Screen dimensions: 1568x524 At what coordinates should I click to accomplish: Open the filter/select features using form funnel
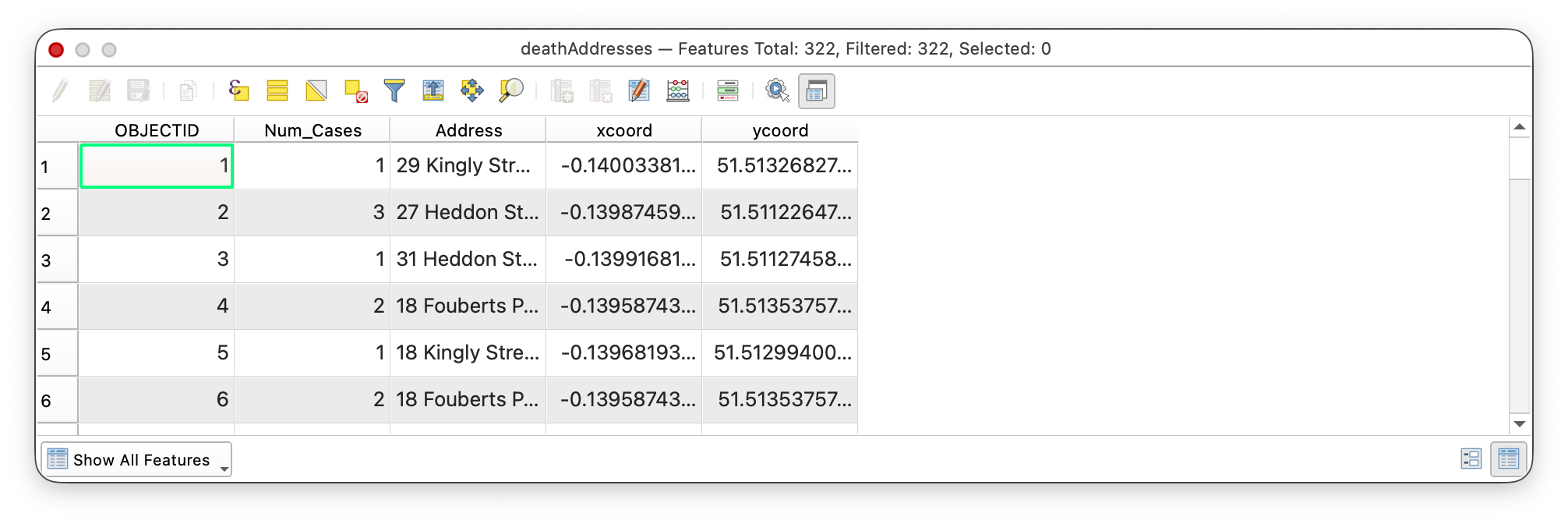tap(394, 91)
